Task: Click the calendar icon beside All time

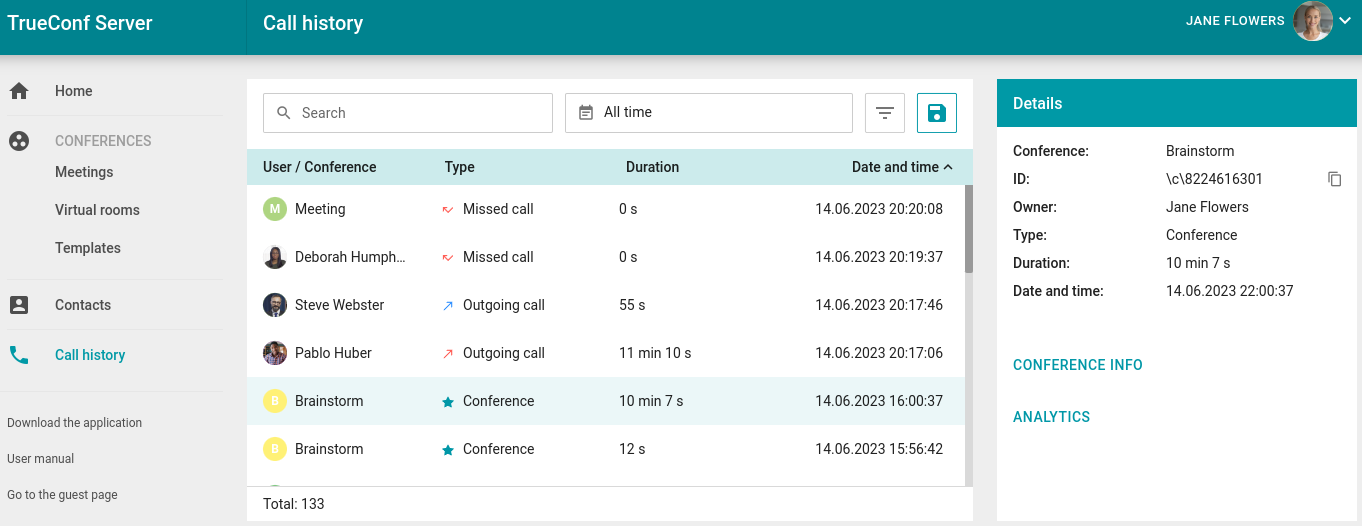Action: click(x=586, y=113)
